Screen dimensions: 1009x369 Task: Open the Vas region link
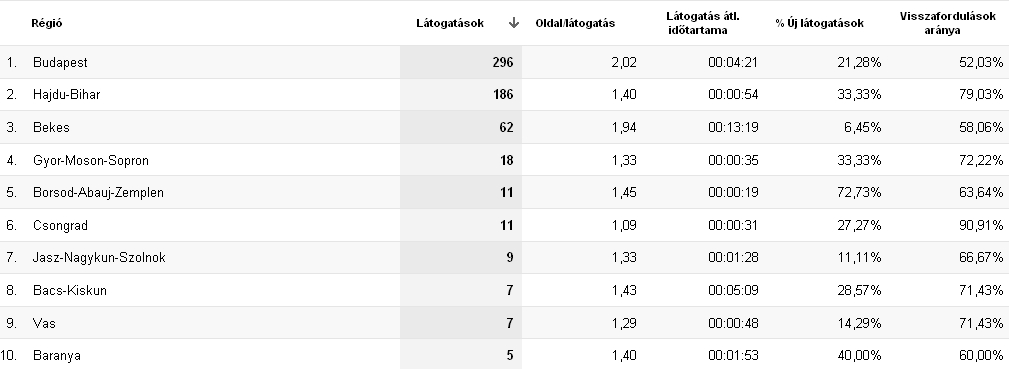(44, 323)
